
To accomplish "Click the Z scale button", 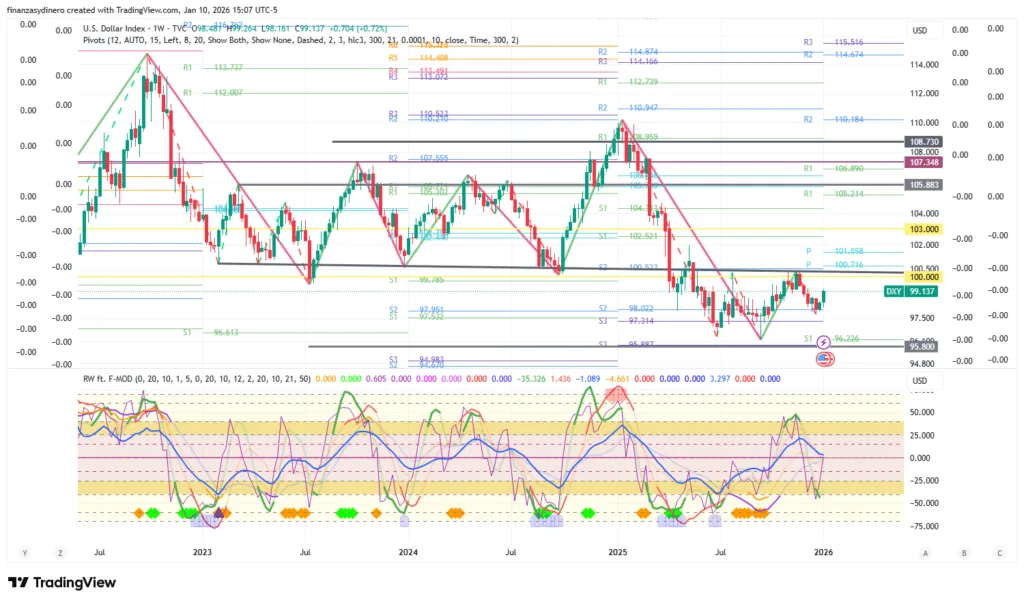I will [60, 552].
